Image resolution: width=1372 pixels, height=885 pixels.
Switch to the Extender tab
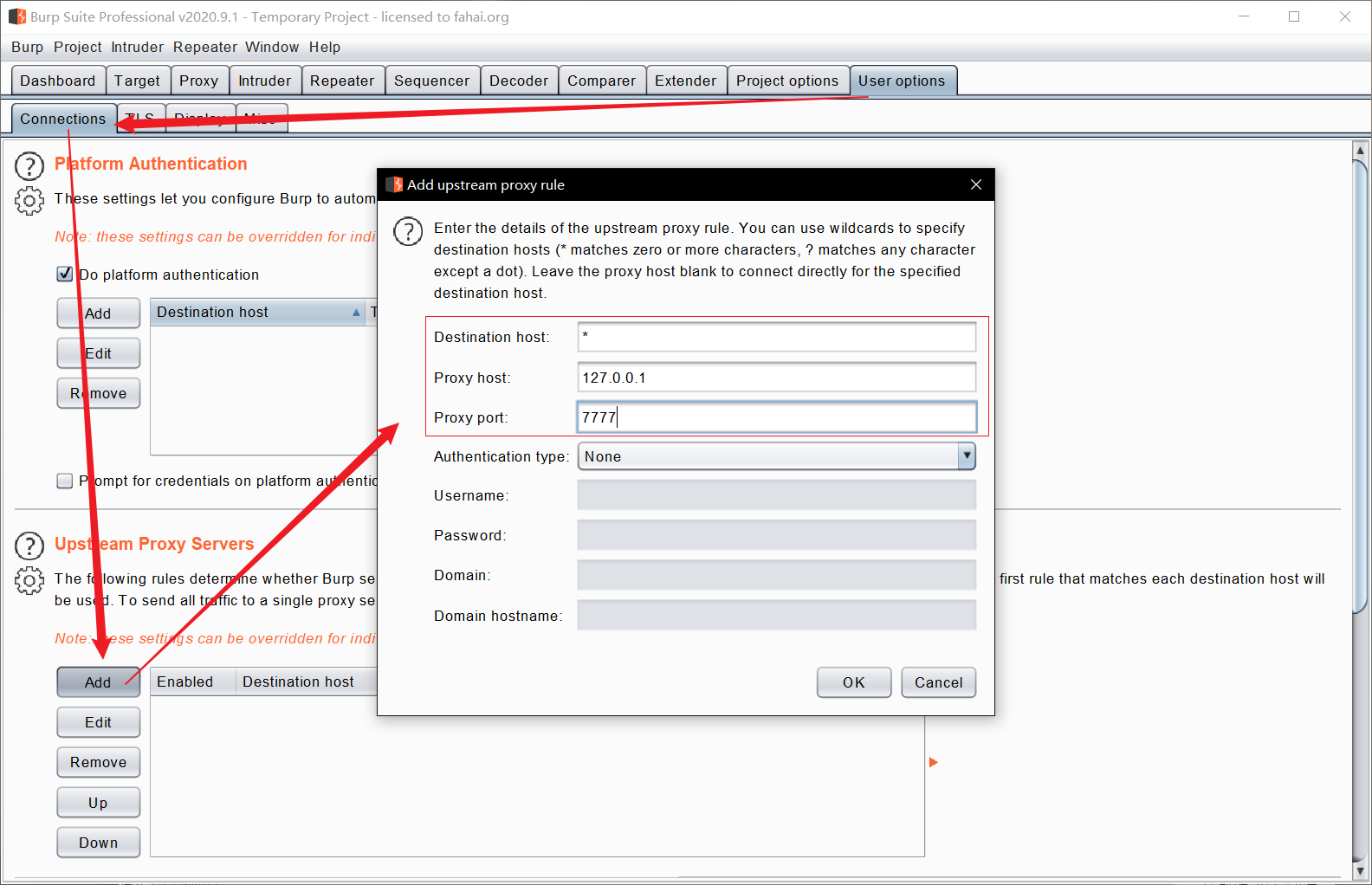coord(685,81)
